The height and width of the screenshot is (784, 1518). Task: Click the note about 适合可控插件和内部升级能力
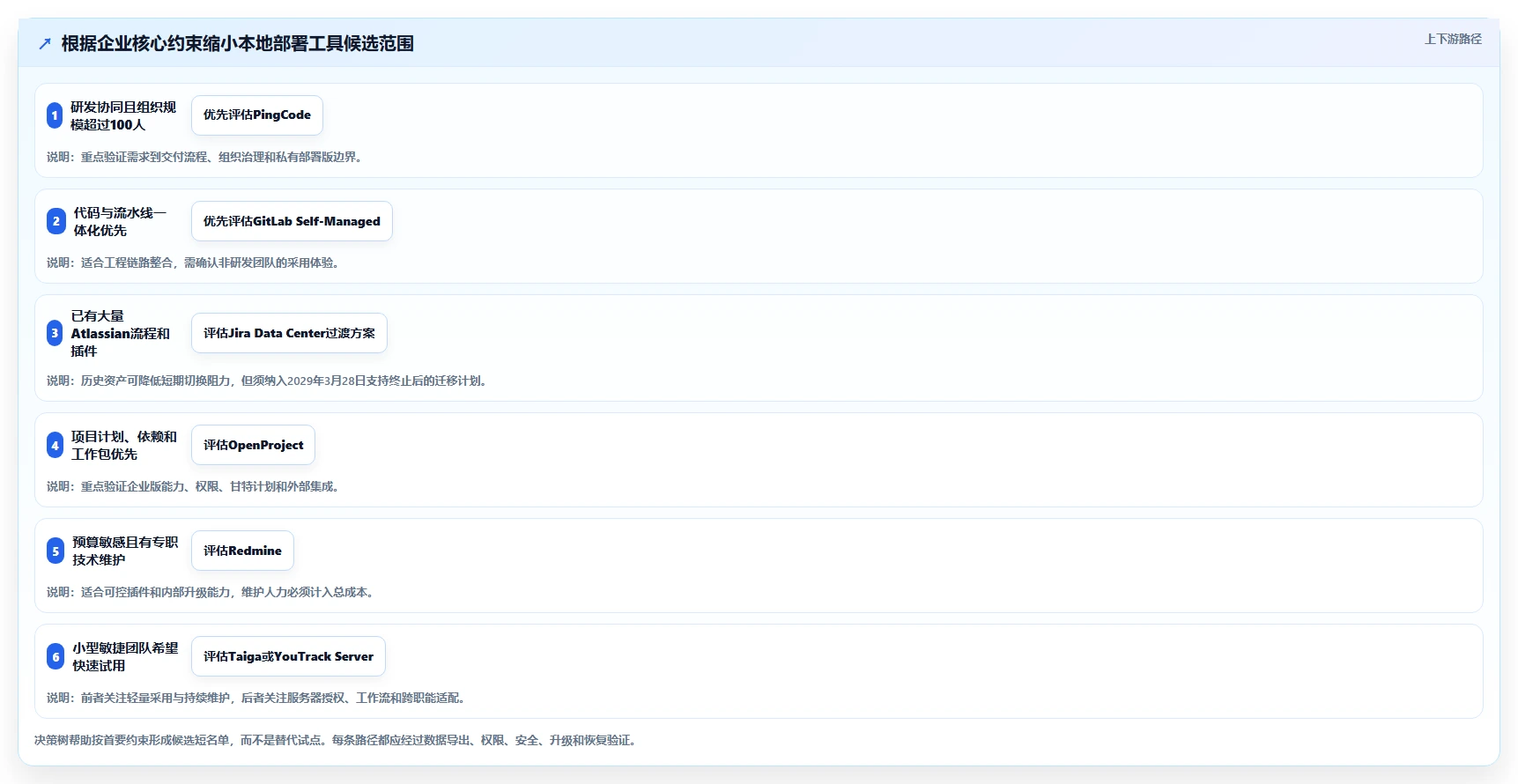click(211, 592)
